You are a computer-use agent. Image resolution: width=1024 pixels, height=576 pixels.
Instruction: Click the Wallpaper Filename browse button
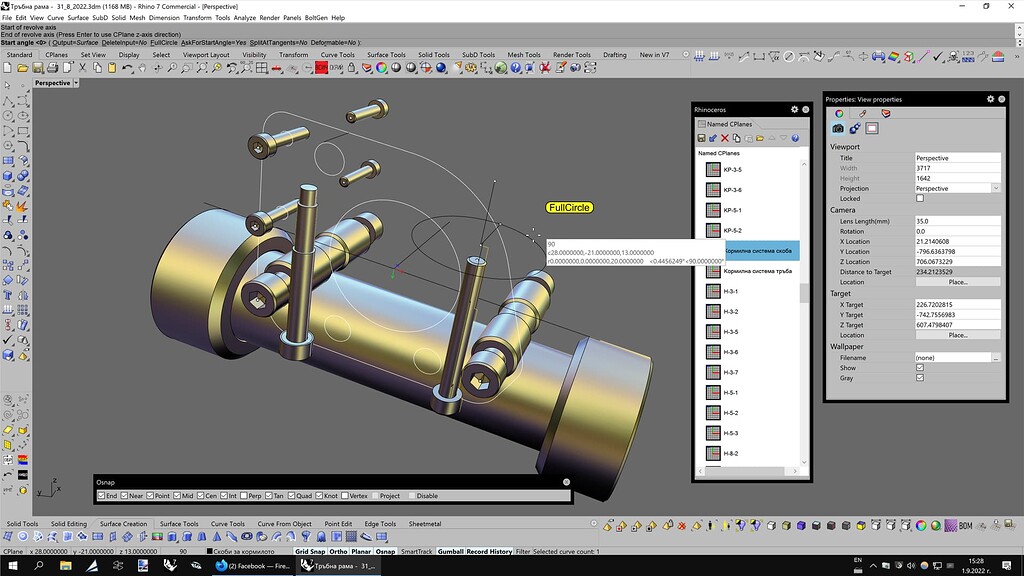(x=995, y=357)
